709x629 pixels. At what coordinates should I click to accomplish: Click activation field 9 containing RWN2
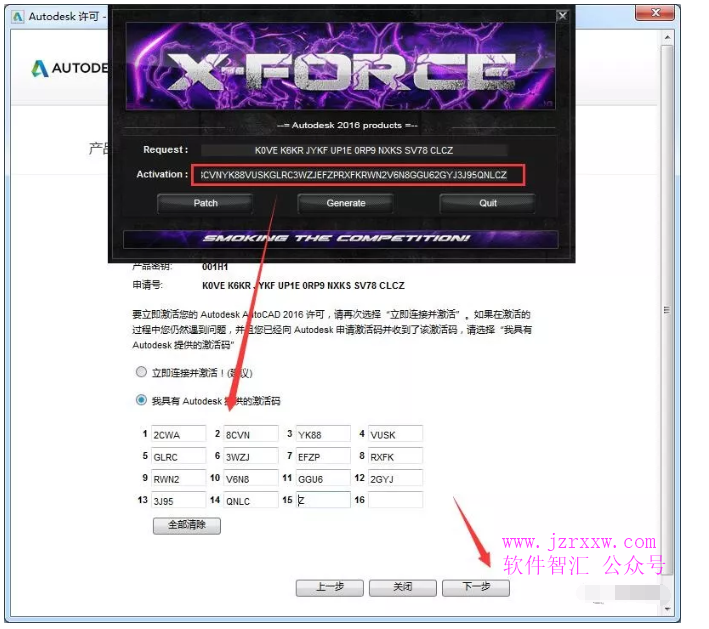pyautogui.click(x=178, y=478)
